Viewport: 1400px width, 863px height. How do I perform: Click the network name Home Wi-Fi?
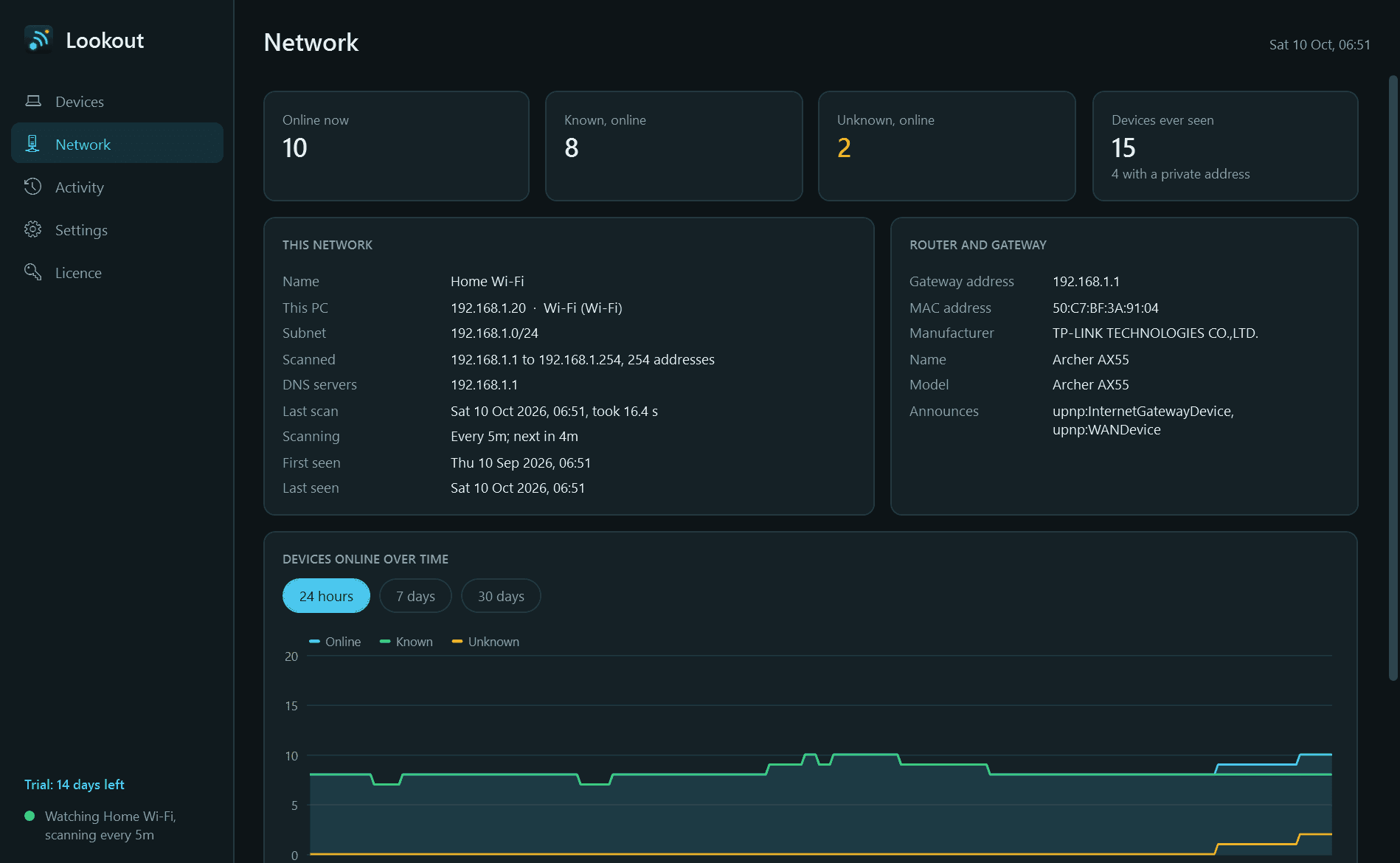point(488,281)
